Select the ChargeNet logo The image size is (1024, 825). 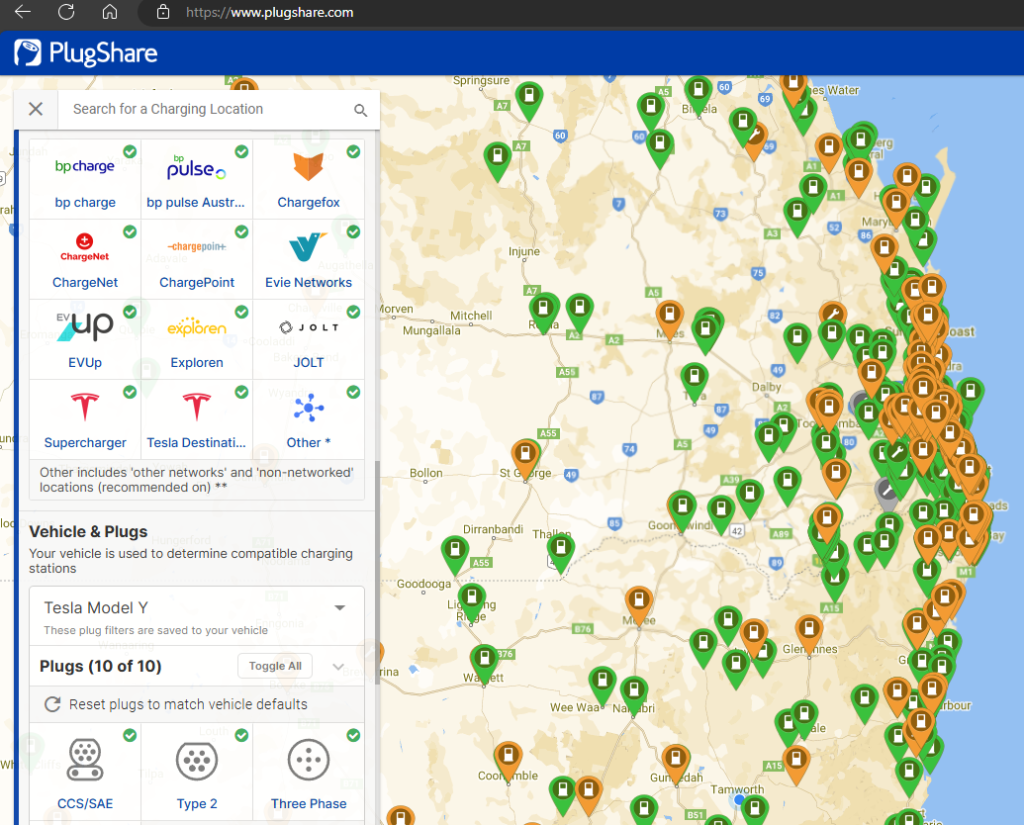pyautogui.click(x=85, y=248)
